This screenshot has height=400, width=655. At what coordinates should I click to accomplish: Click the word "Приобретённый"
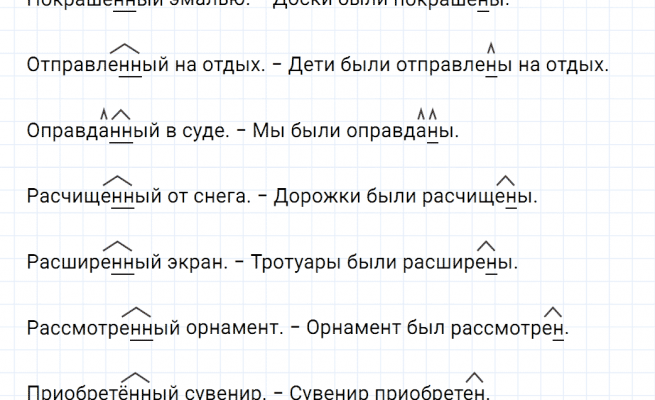(x=101, y=393)
